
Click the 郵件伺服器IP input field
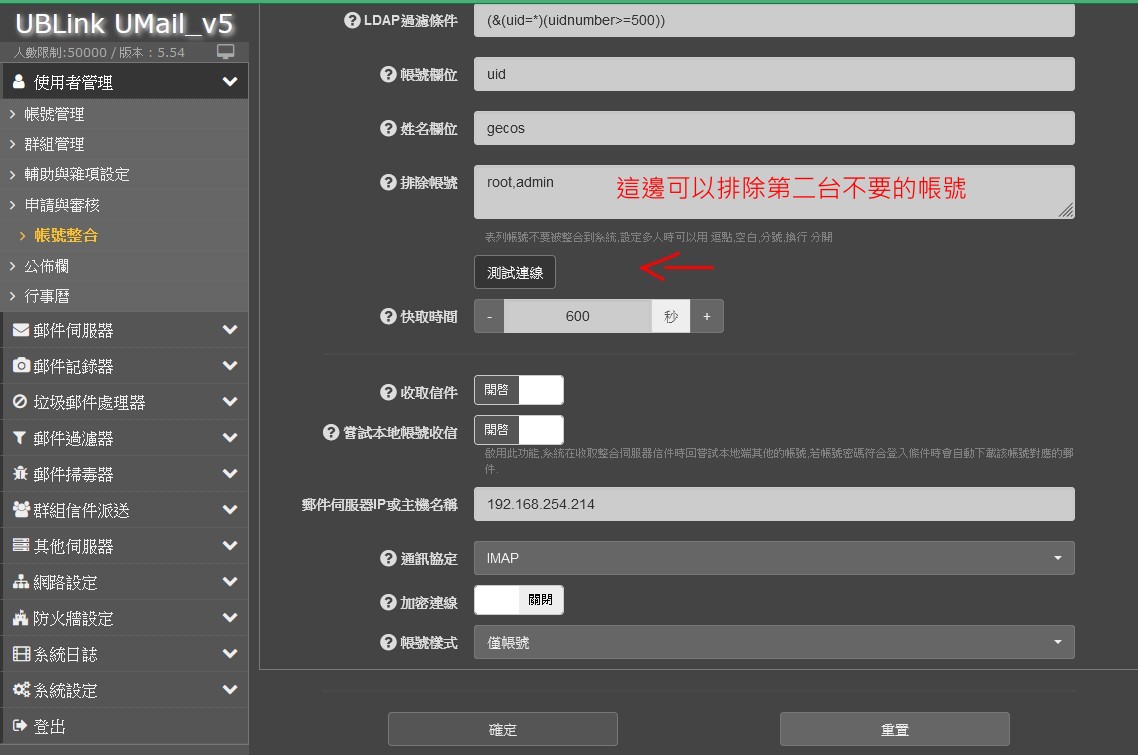pyautogui.click(x=773, y=504)
